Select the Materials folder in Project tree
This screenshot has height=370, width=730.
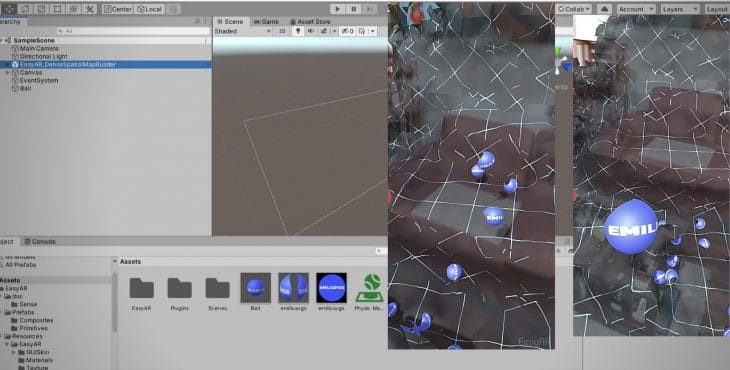click(x=39, y=360)
